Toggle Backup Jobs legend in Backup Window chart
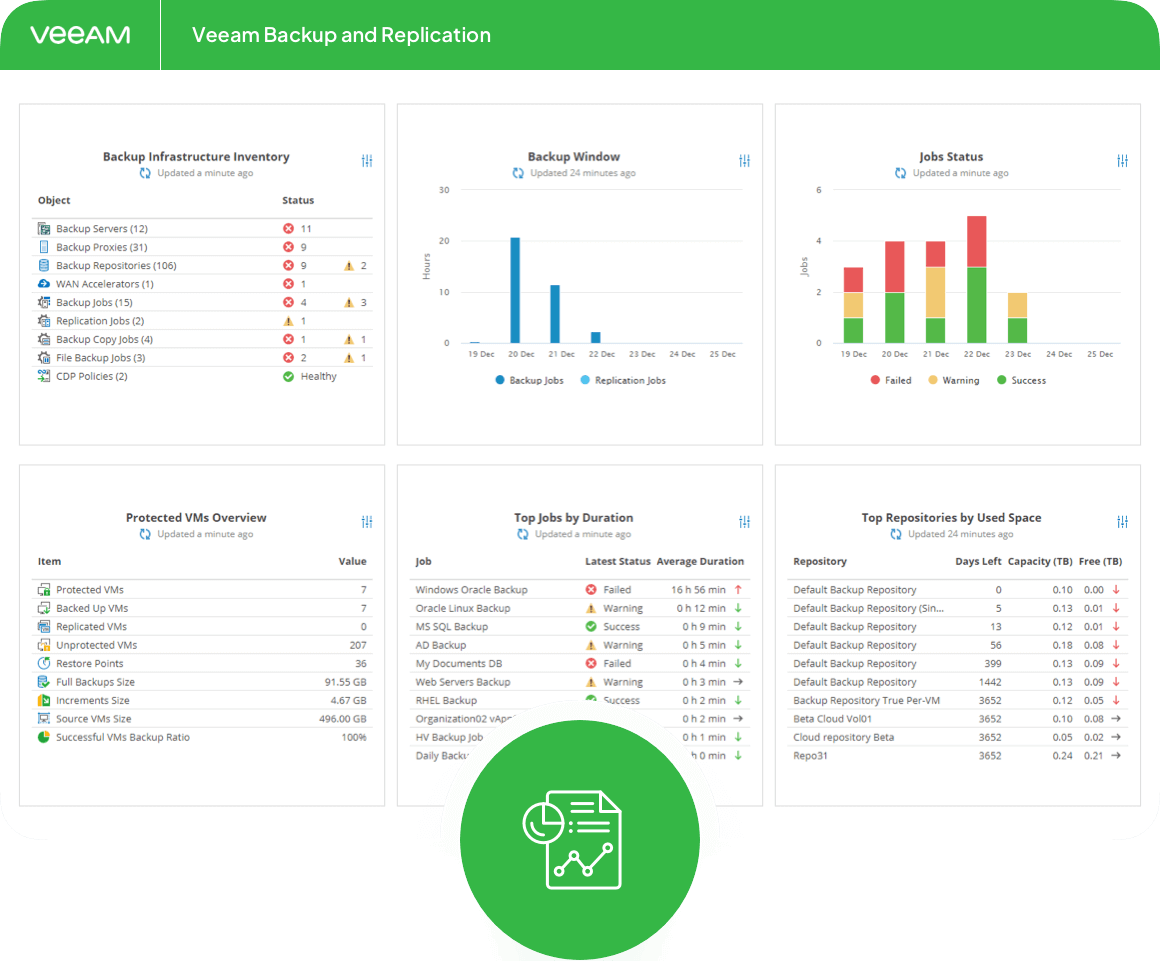1160x961 pixels. point(529,380)
